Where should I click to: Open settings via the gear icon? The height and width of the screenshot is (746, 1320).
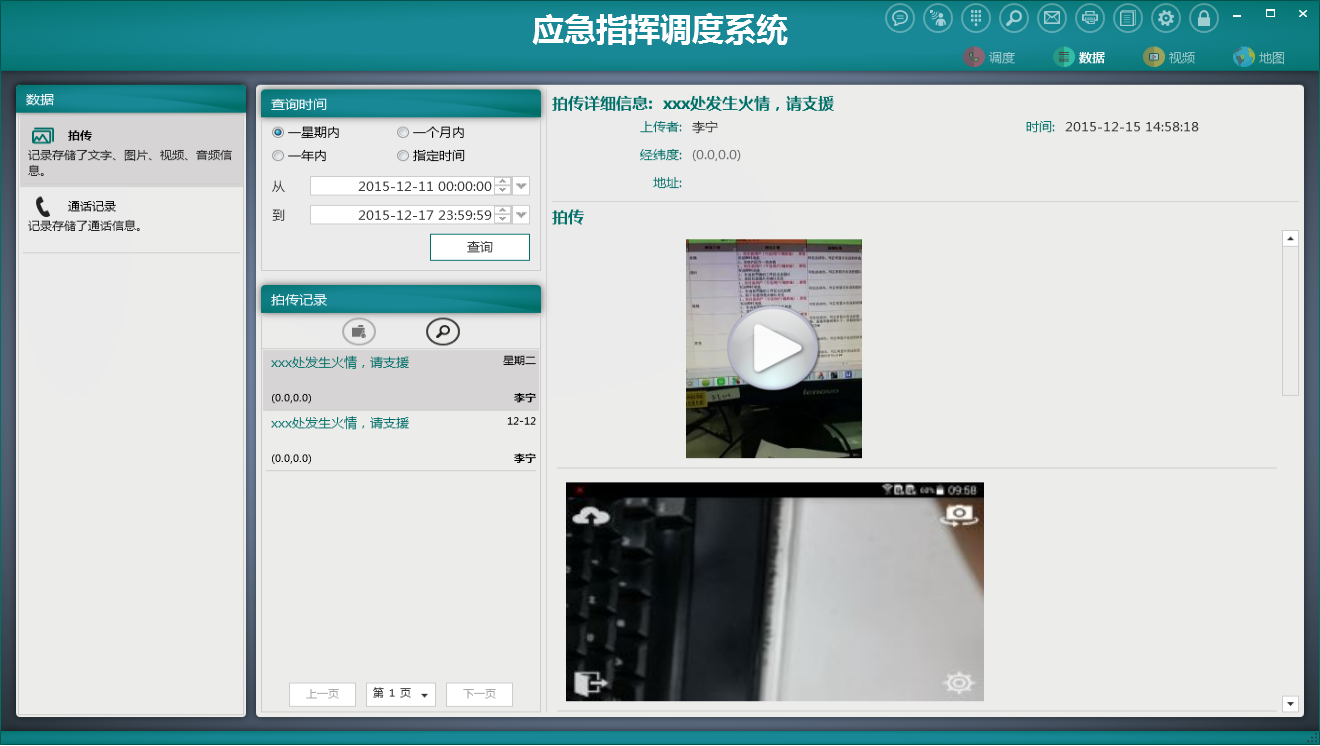[x=1166, y=18]
